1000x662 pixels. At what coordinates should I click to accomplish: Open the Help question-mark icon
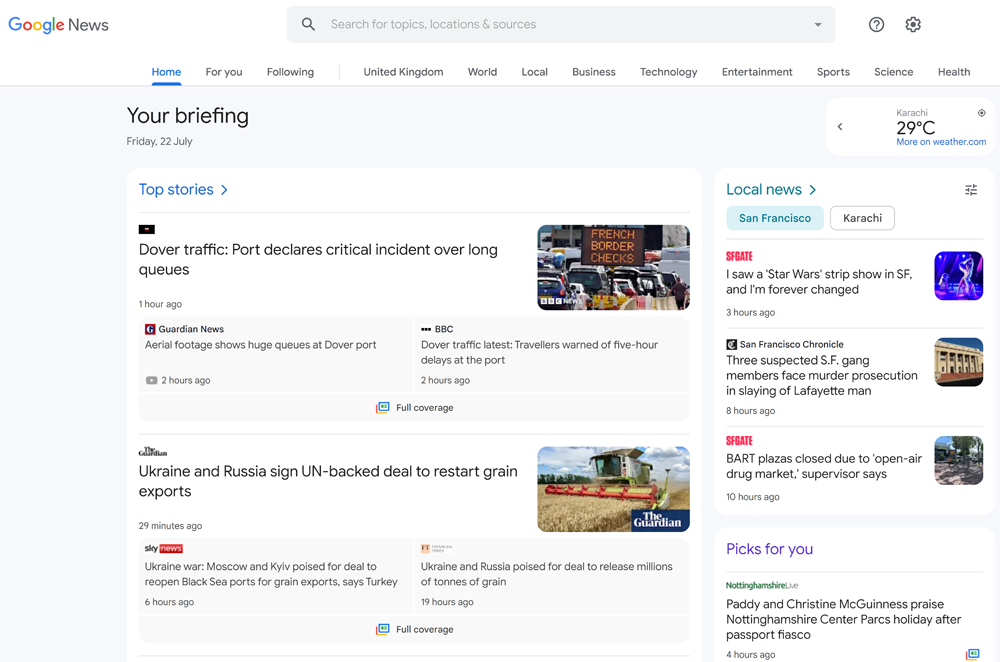click(876, 24)
